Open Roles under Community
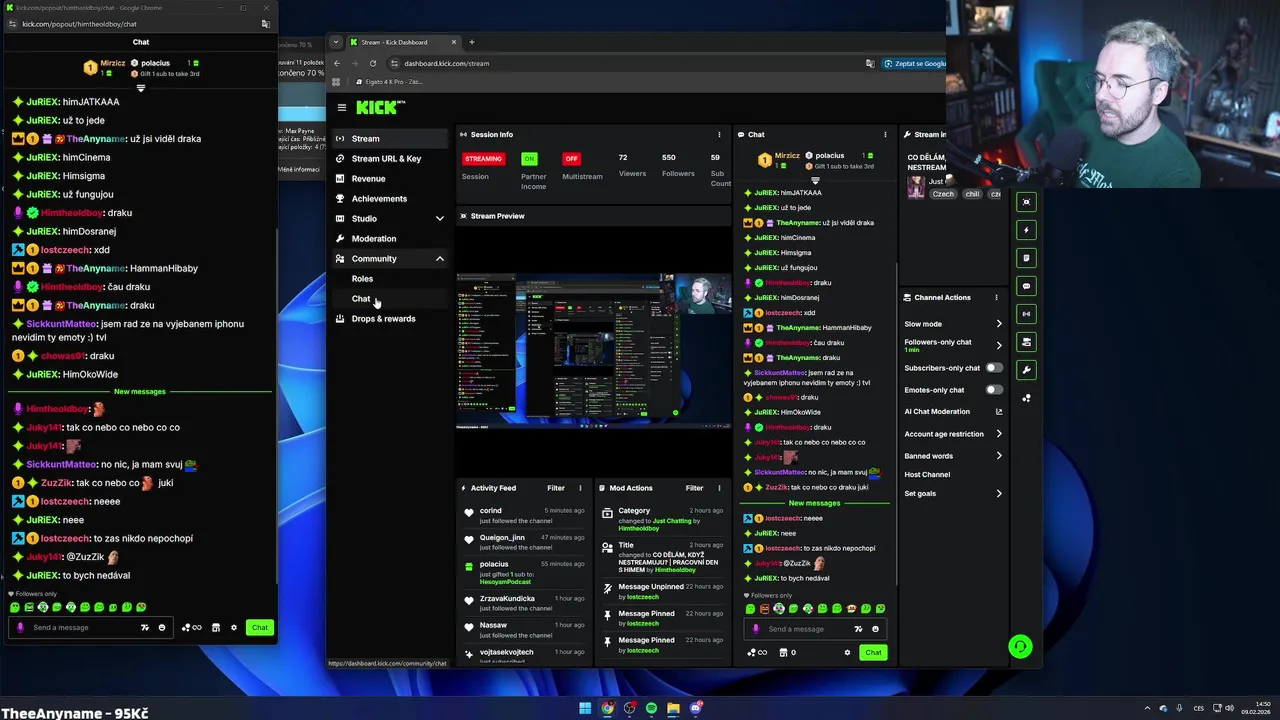The height and width of the screenshot is (720, 1280). [x=362, y=279]
